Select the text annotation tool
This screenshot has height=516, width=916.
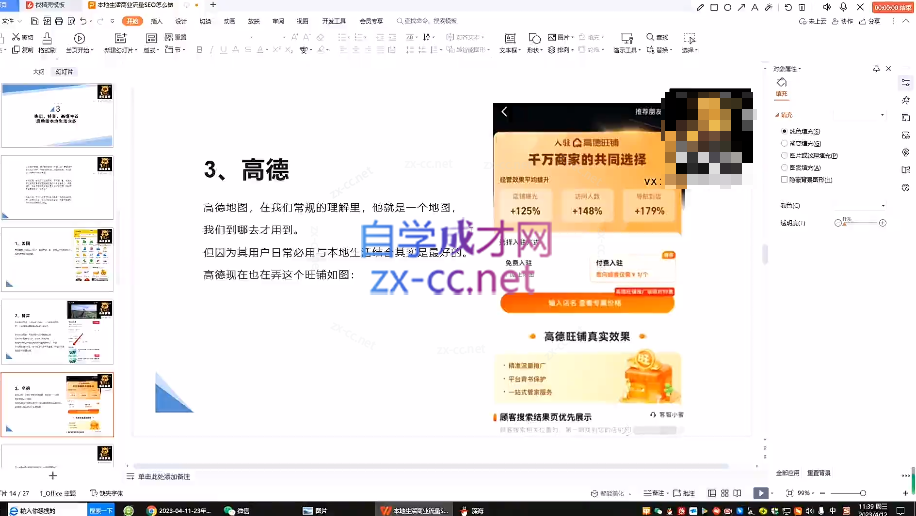point(754,7)
